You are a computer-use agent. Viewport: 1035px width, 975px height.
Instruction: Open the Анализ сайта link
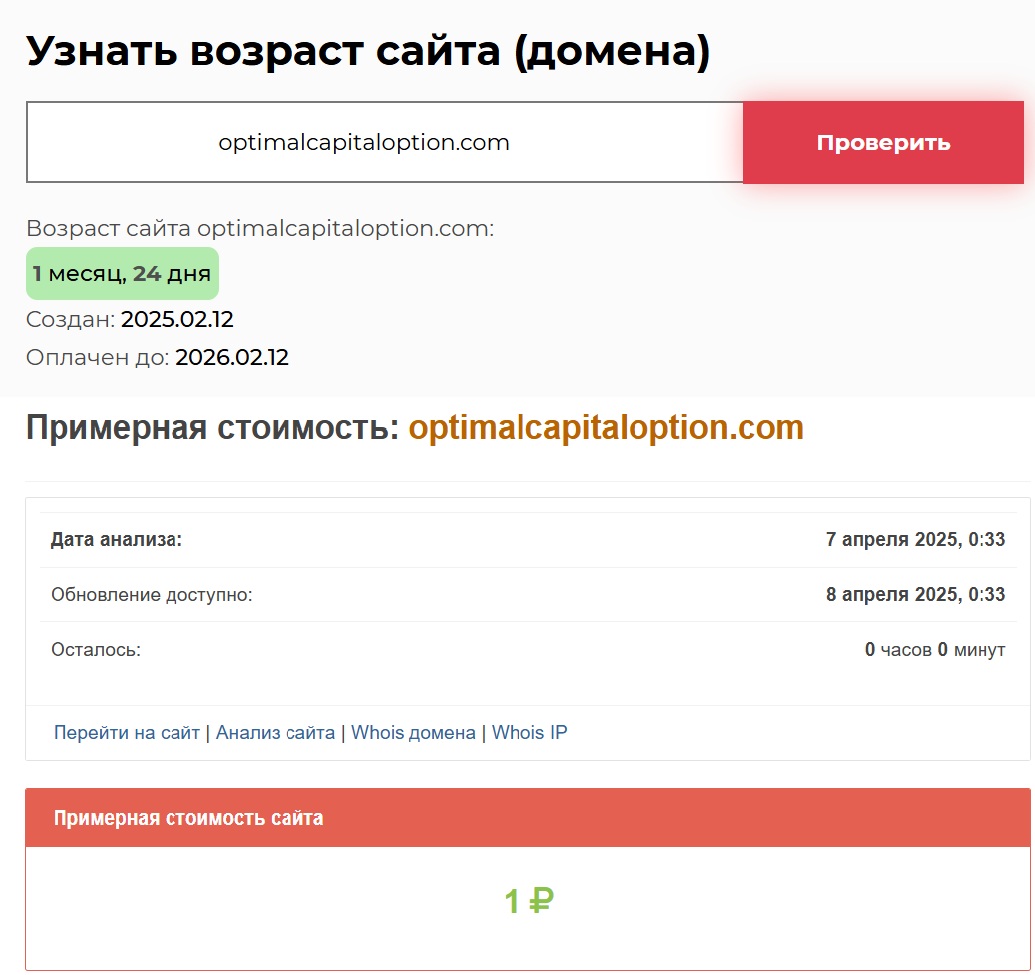(275, 733)
